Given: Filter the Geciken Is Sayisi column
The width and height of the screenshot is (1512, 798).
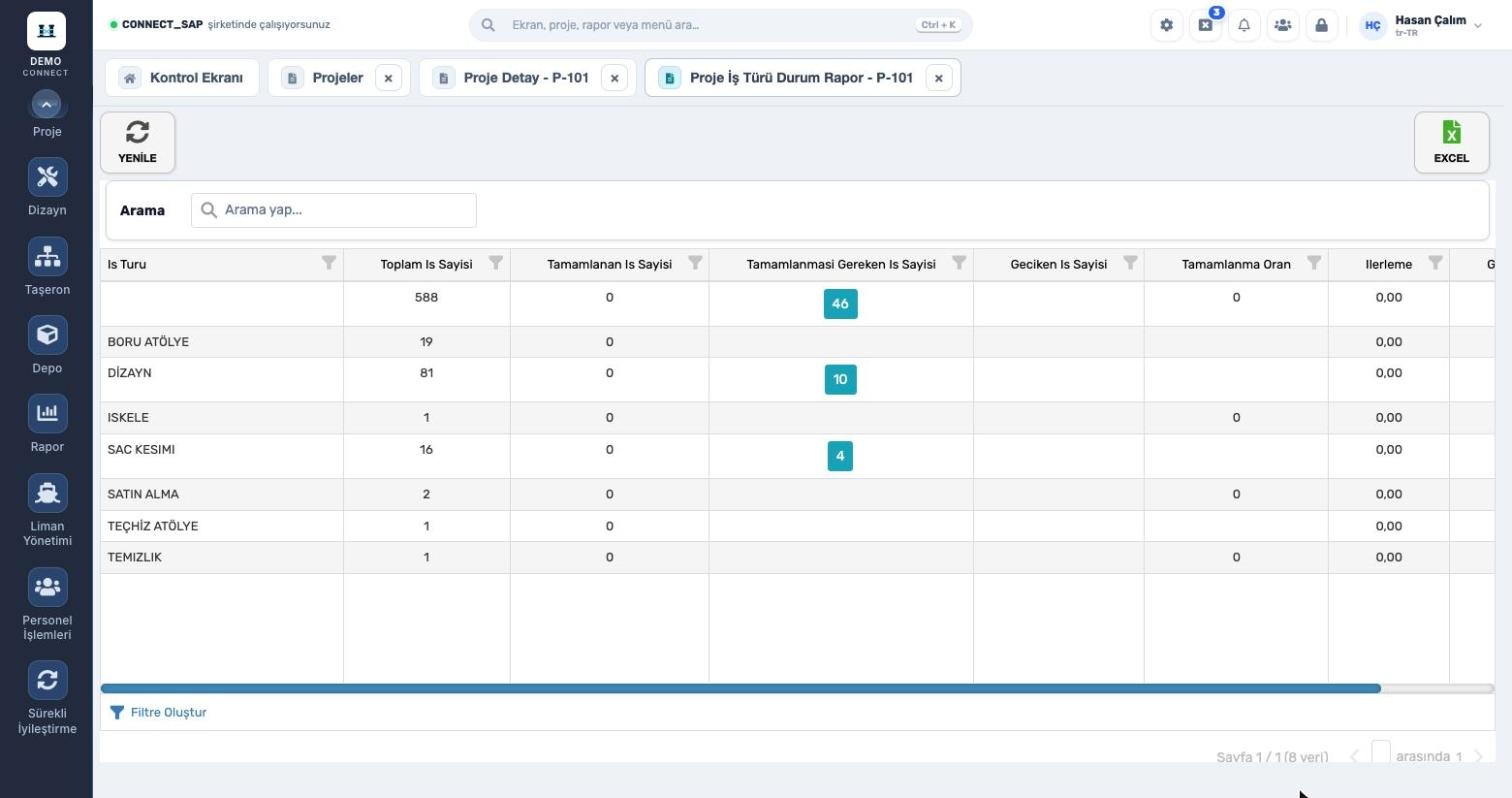Looking at the screenshot, I should 1130,263.
